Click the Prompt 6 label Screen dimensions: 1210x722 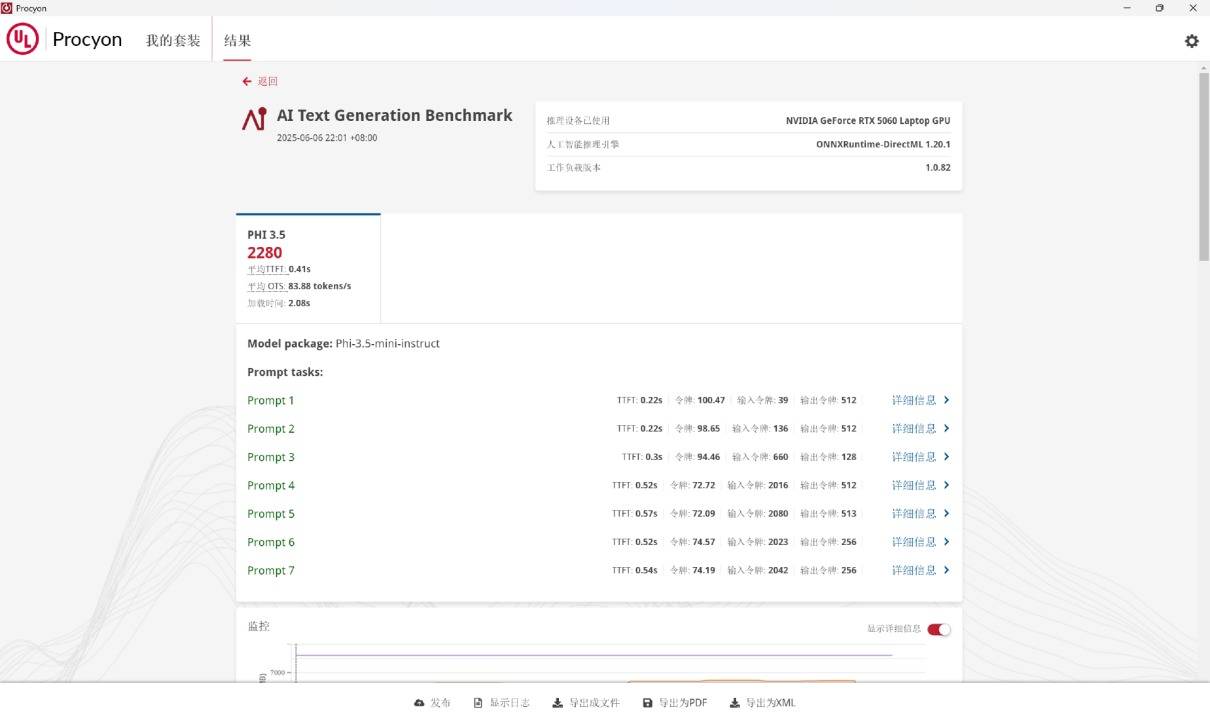pos(271,542)
